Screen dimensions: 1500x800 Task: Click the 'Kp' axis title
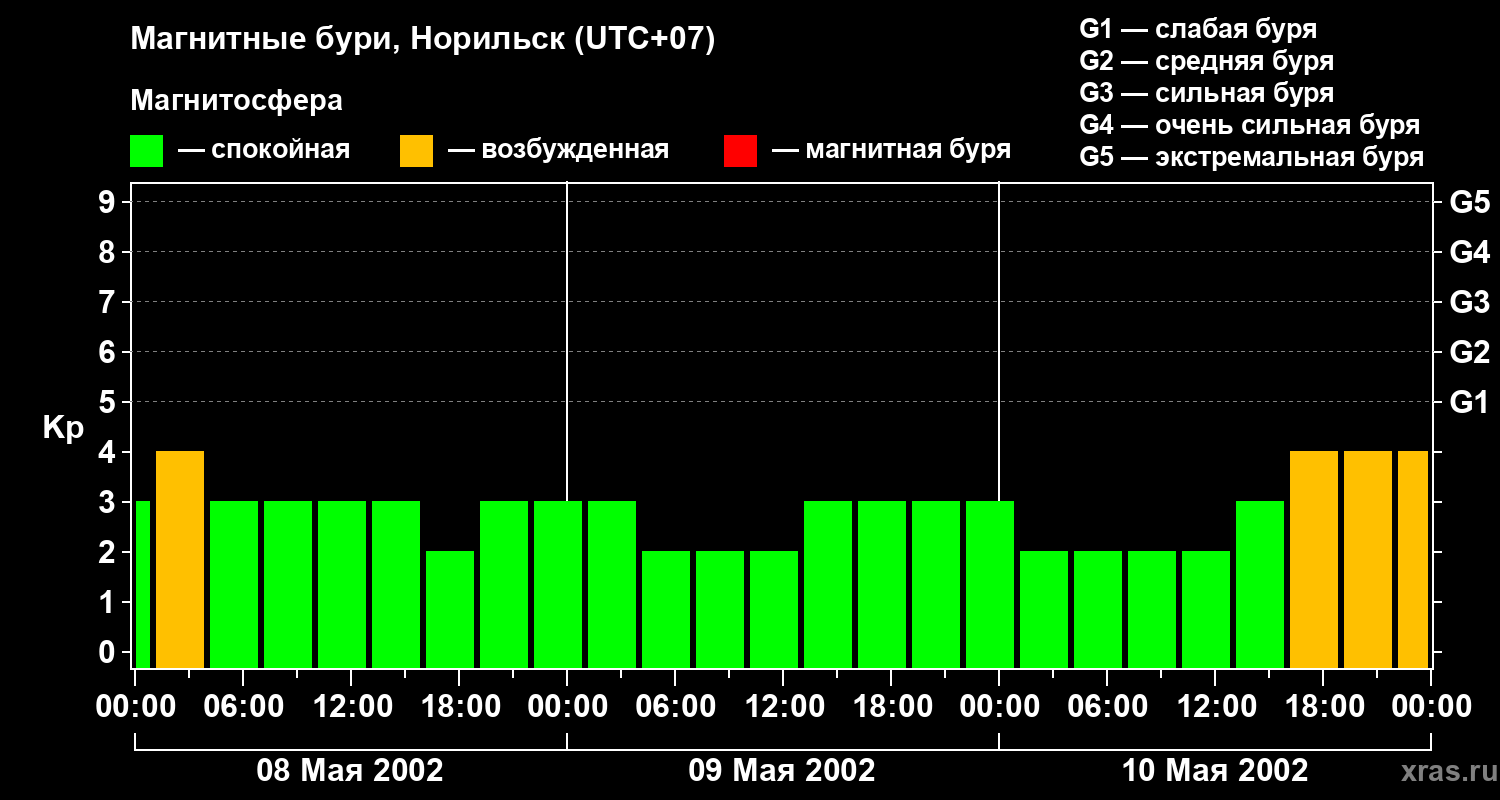[63, 429]
